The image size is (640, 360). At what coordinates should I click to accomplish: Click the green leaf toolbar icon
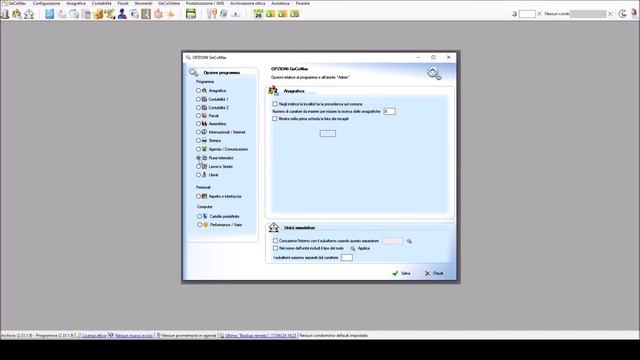(x=224, y=14)
